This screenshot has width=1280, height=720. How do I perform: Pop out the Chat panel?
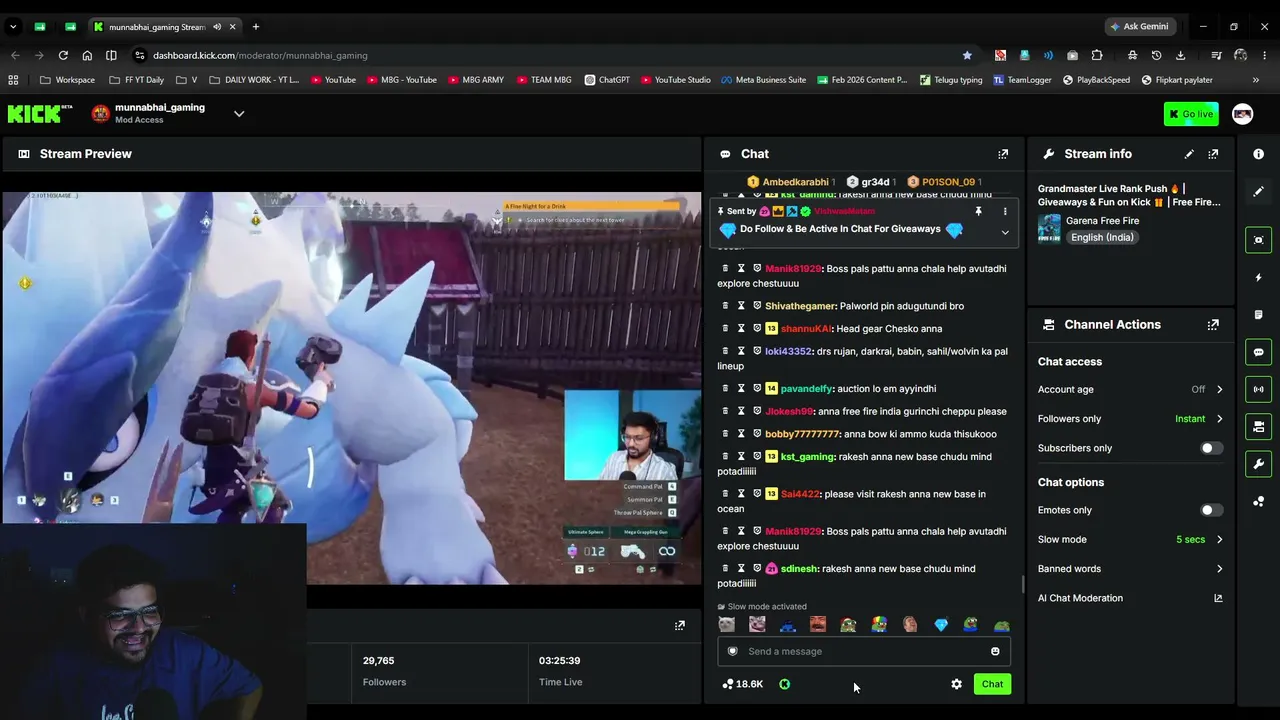(x=1003, y=154)
